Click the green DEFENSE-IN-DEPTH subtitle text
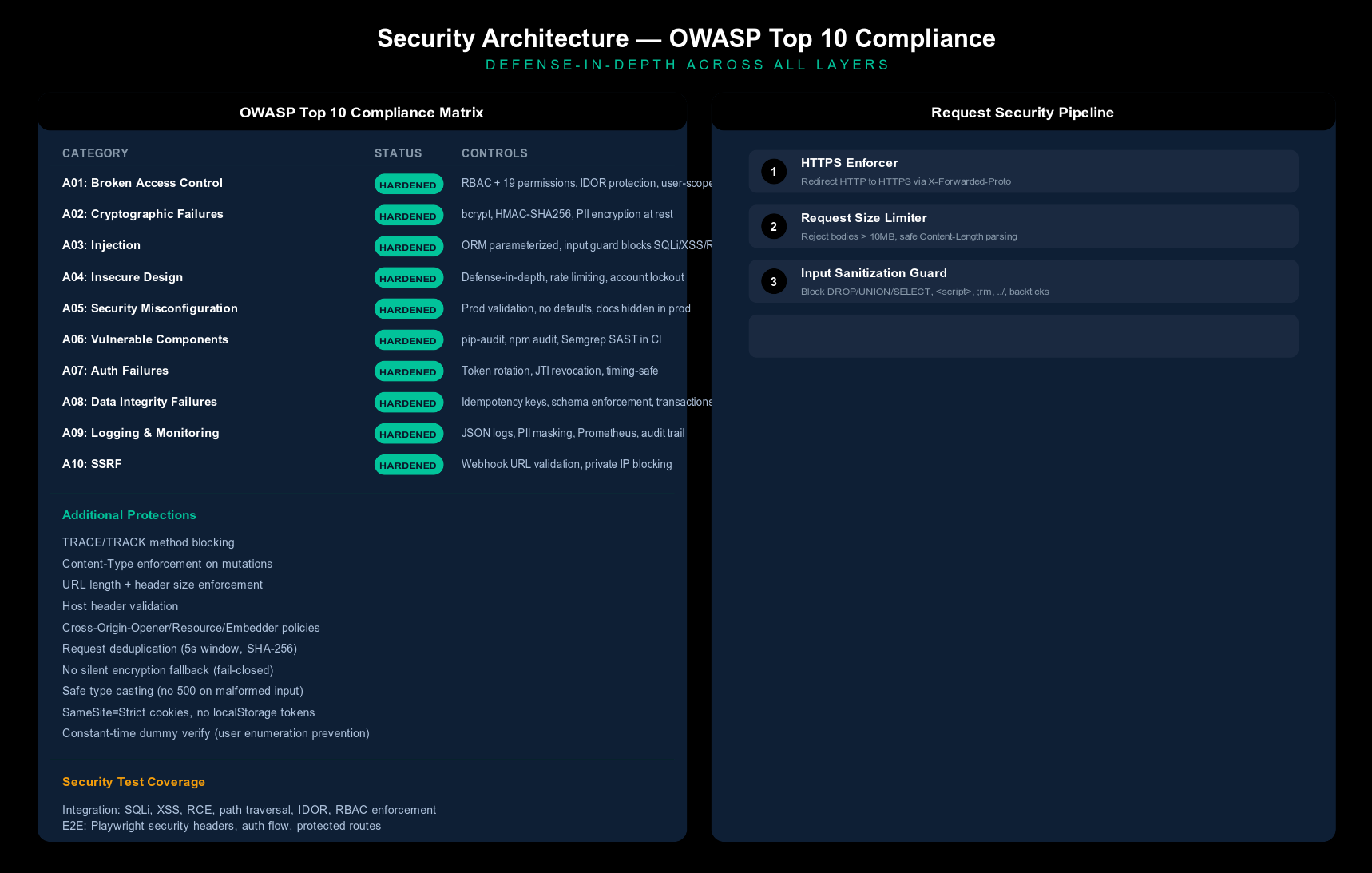Screen dimensions: 1372x873 coord(686,65)
